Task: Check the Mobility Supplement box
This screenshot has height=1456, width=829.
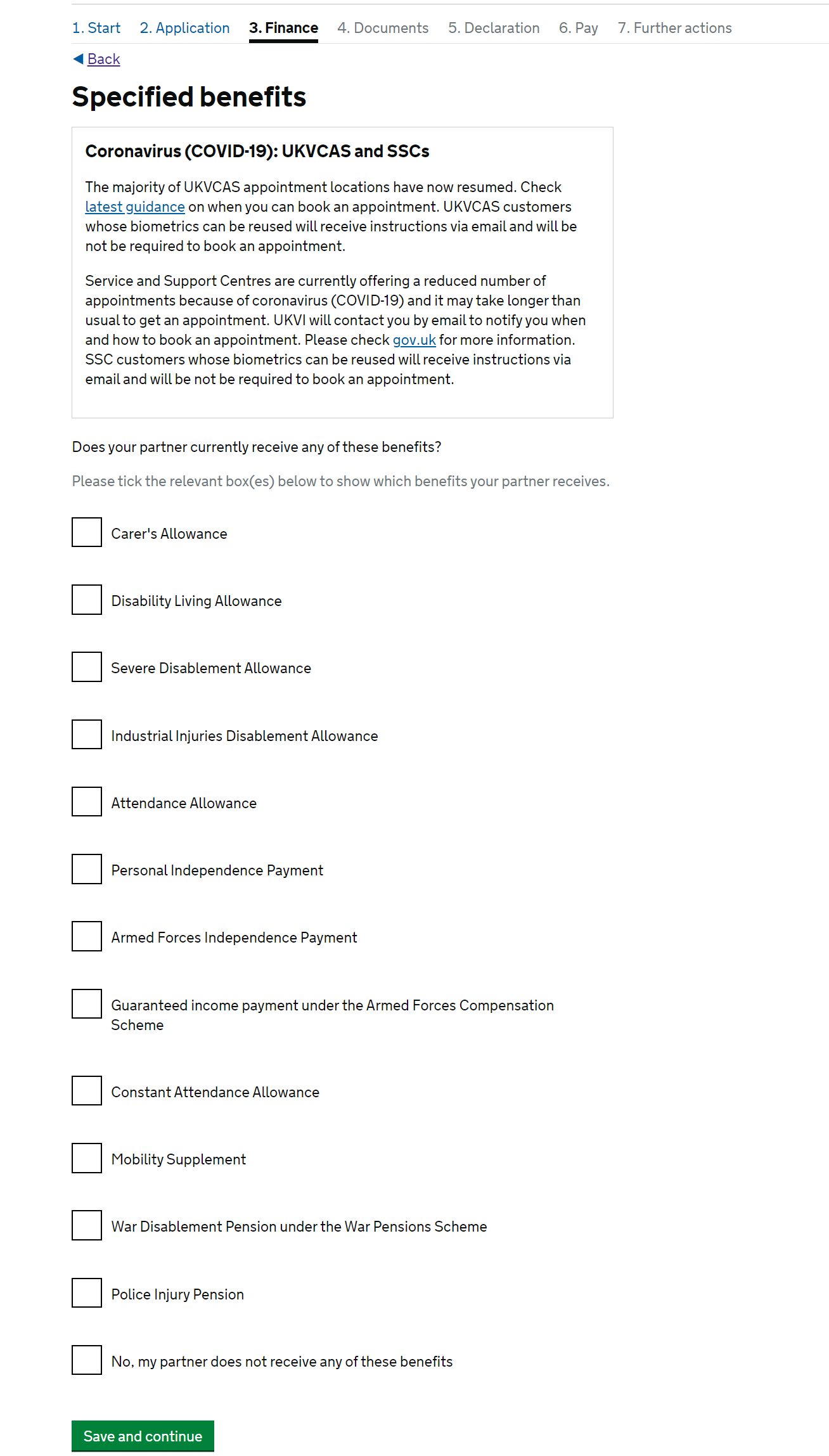Action: 87,1158
